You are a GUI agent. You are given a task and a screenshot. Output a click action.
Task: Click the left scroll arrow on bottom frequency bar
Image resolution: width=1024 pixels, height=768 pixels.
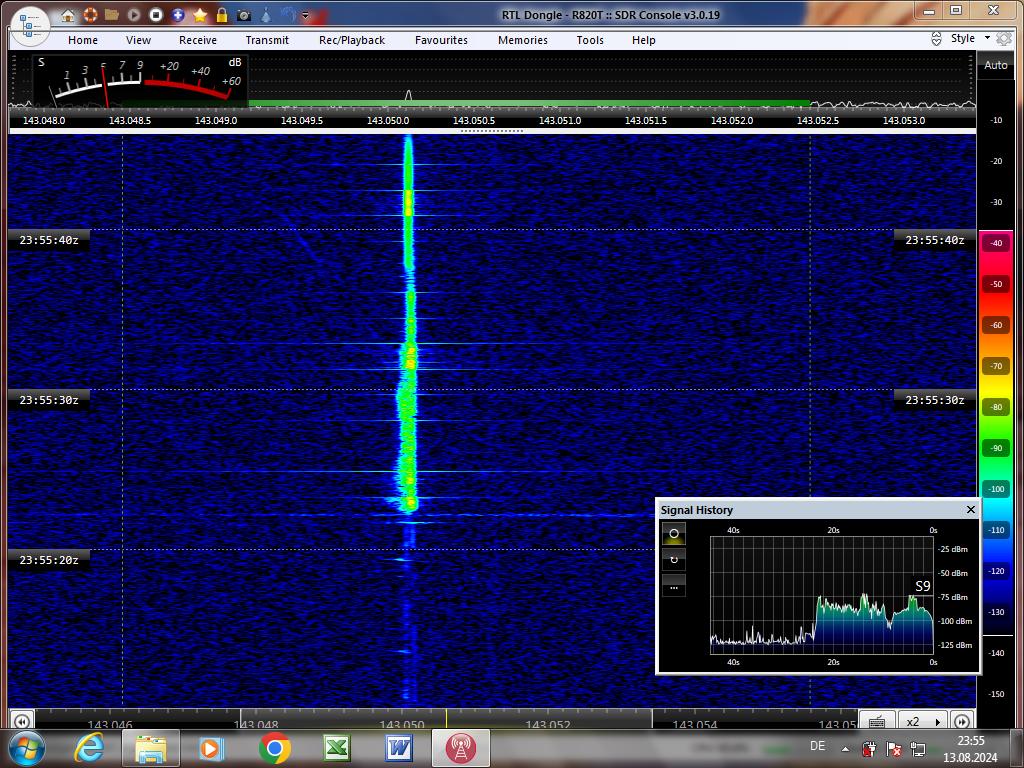pos(22,722)
